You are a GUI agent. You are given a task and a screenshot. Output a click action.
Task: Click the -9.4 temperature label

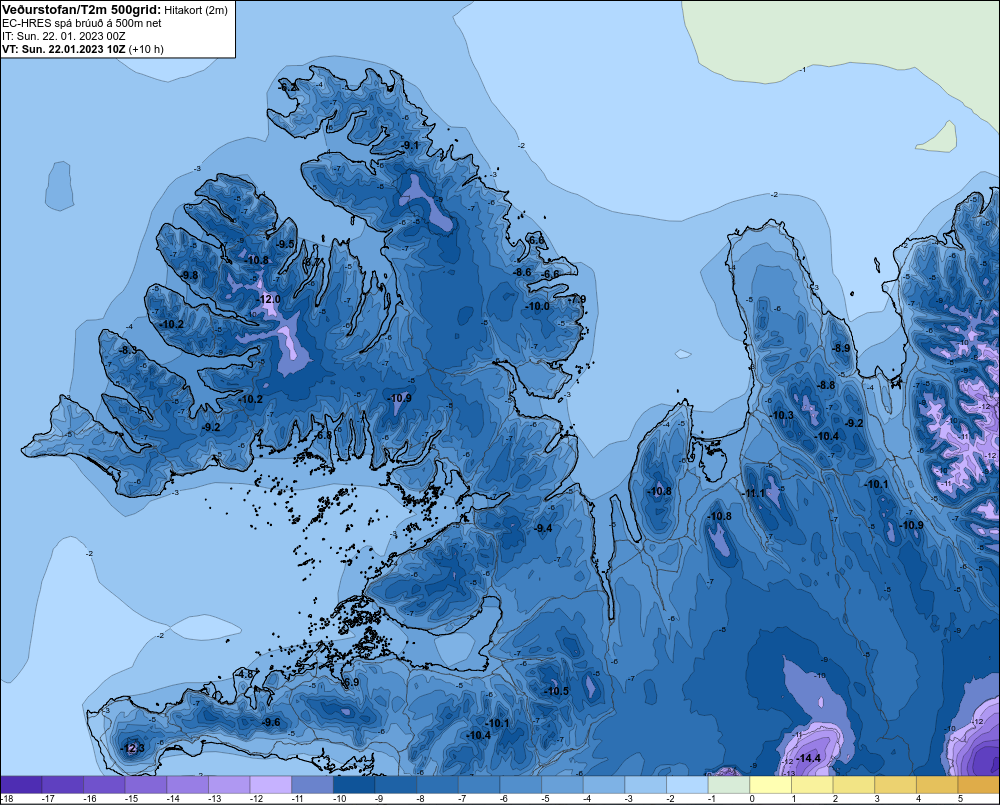[543, 528]
